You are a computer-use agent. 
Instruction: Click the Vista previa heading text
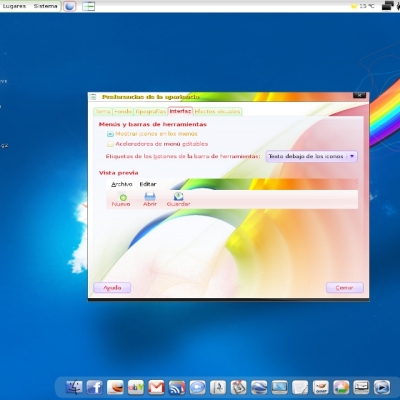[x=118, y=173]
